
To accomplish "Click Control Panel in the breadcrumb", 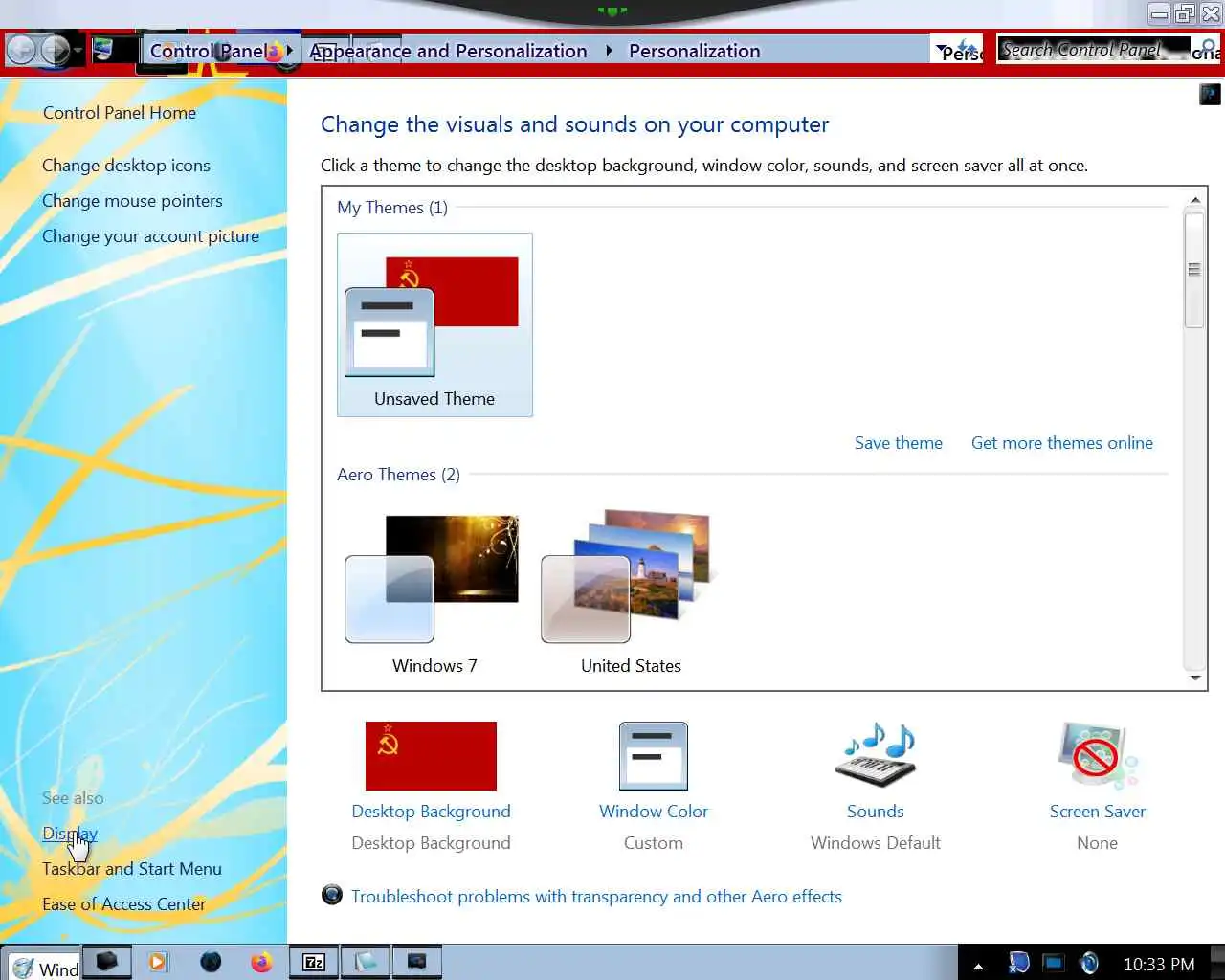I will (x=209, y=51).
